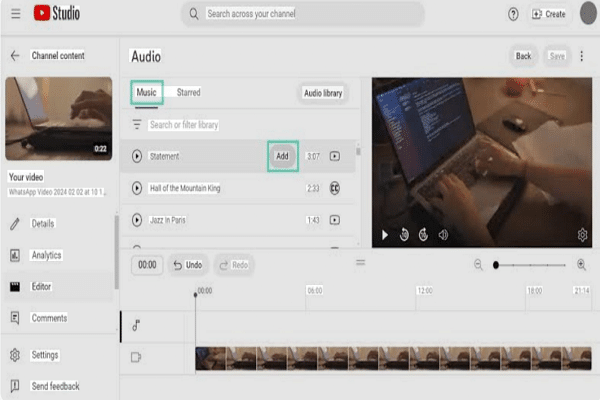The image size is (600, 400).
Task: Click the panel resize handle icon
Action: [x=360, y=262]
